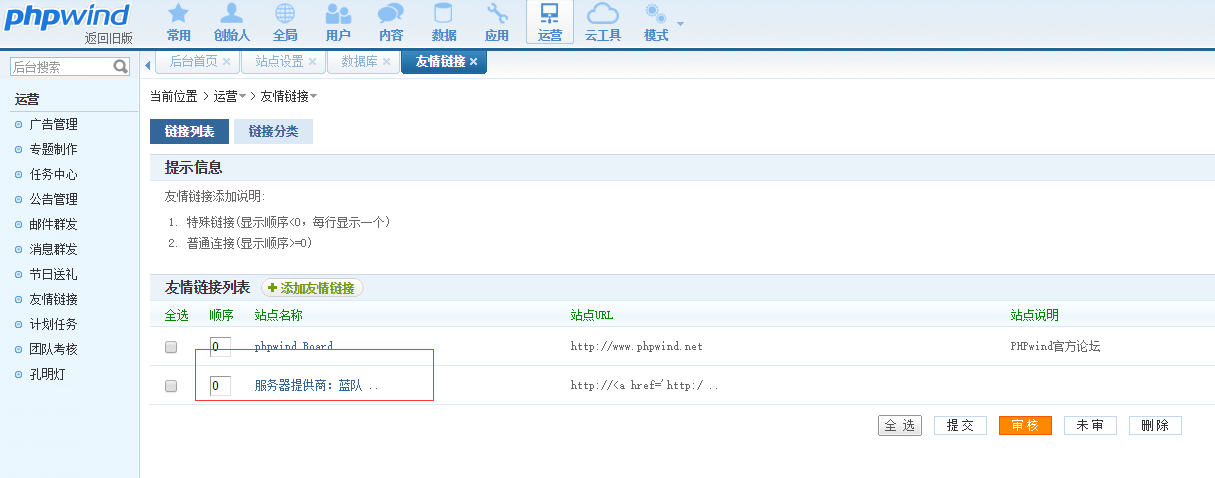Expand the 运营 breadcrumb dropdown

(242, 97)
